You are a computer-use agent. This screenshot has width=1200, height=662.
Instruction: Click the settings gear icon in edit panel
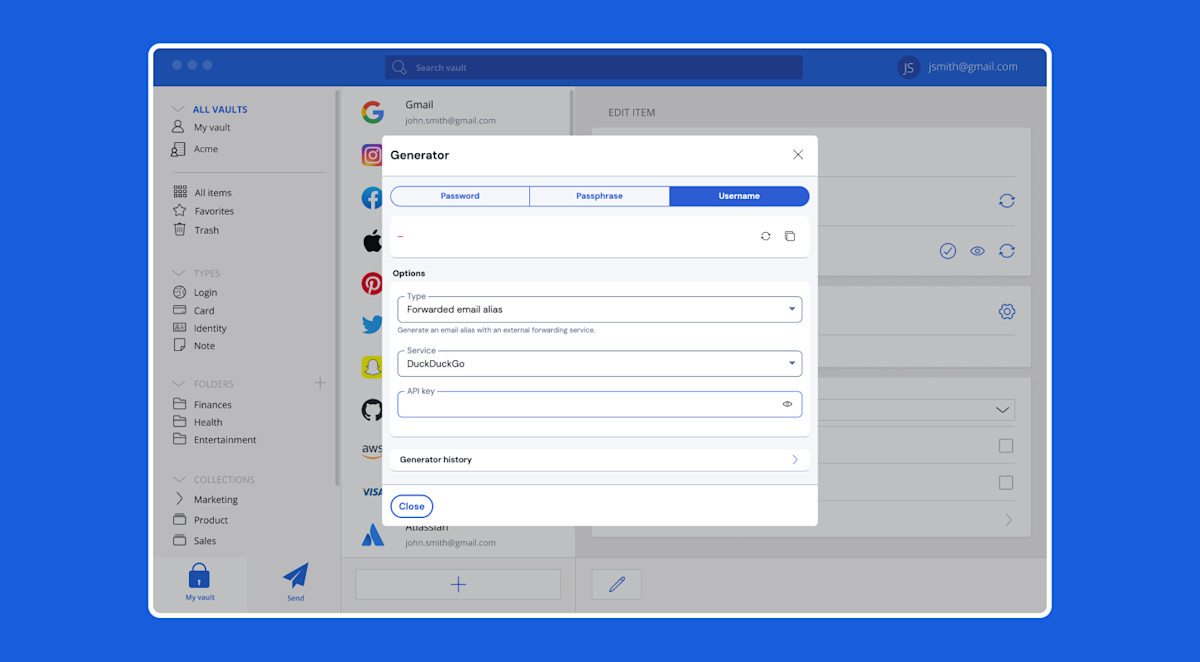1006,311
